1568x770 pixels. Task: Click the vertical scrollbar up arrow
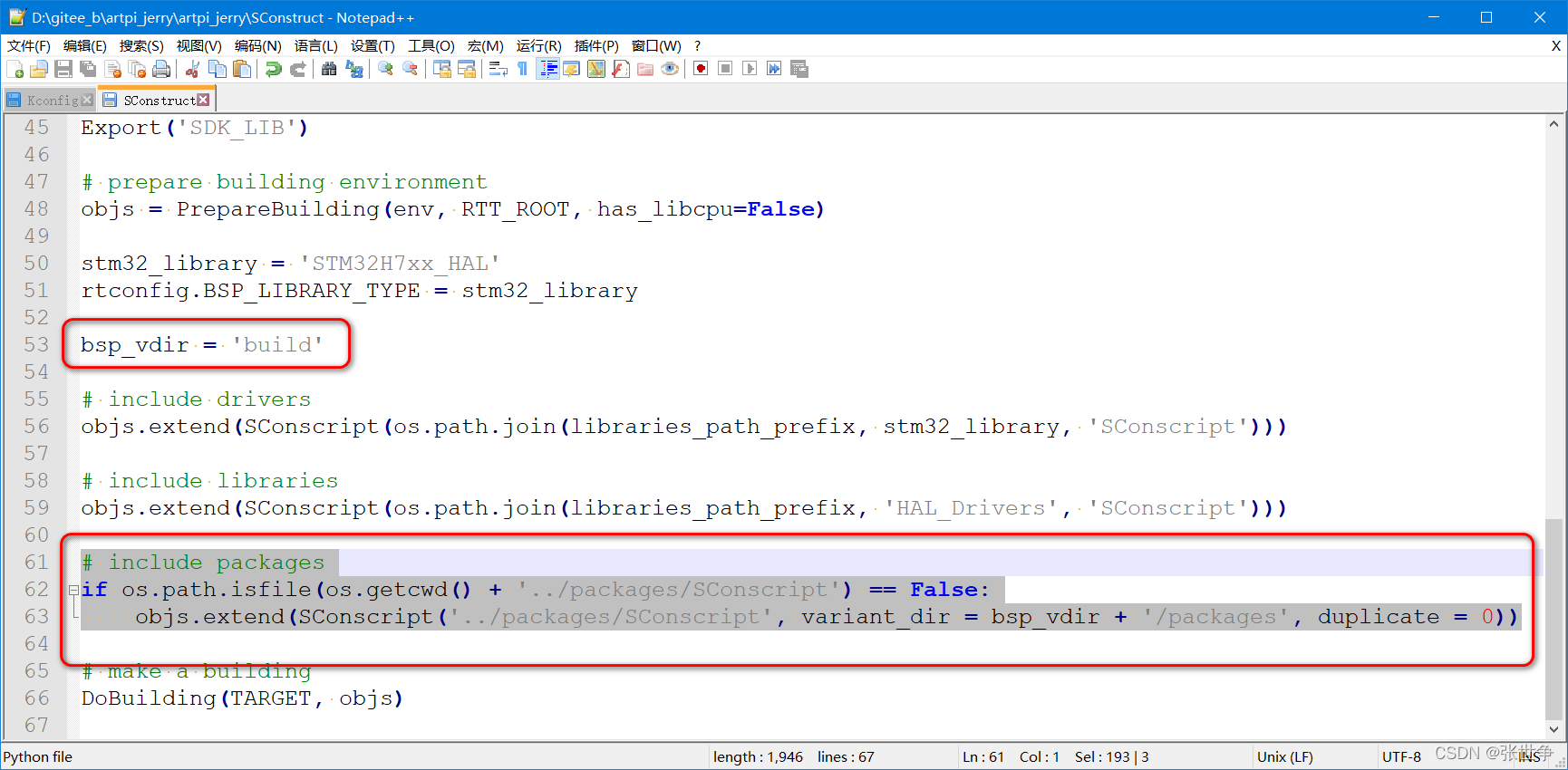pos(1554,124)
